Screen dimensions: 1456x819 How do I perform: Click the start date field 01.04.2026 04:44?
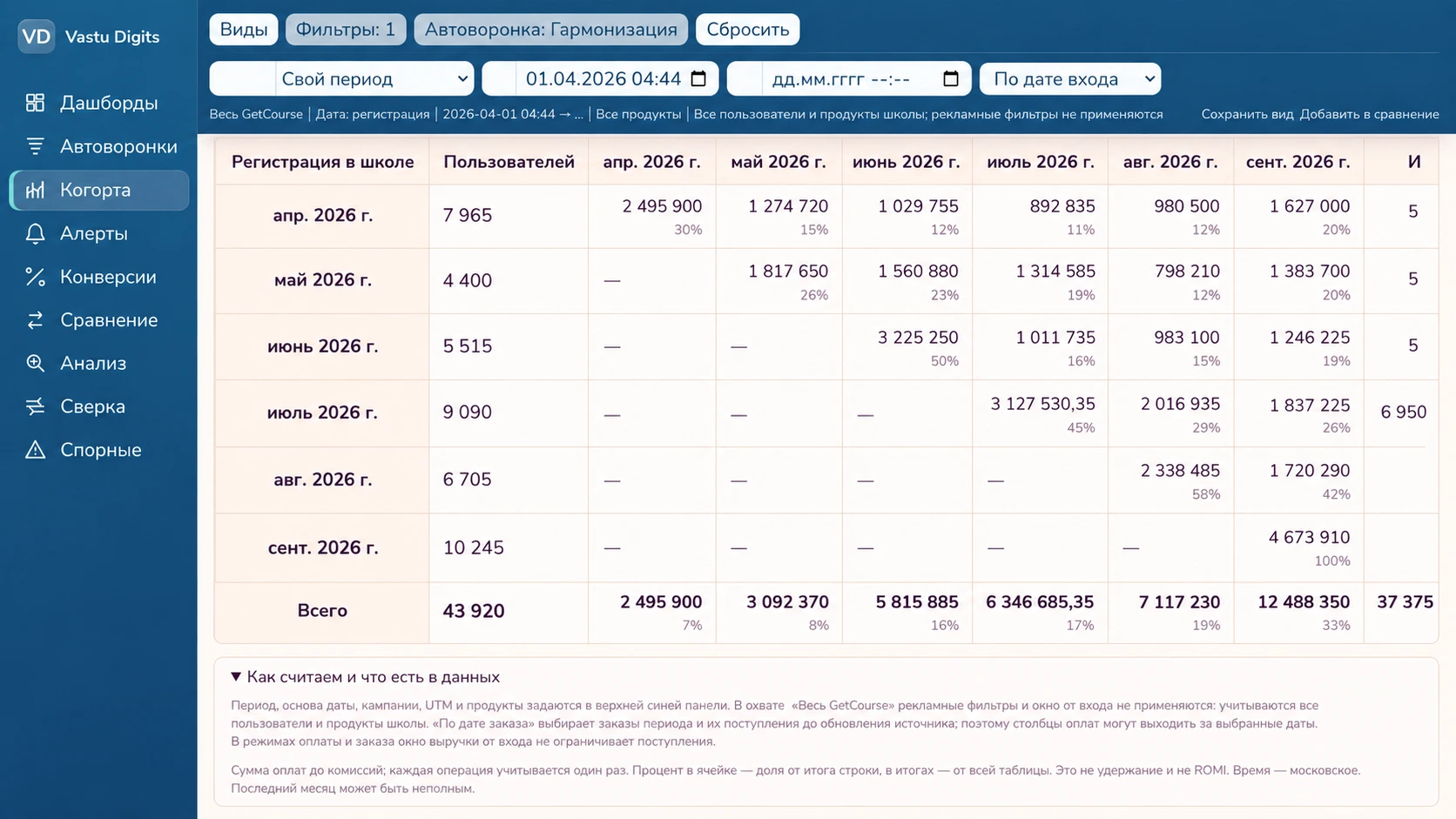[x=601, y=79]
